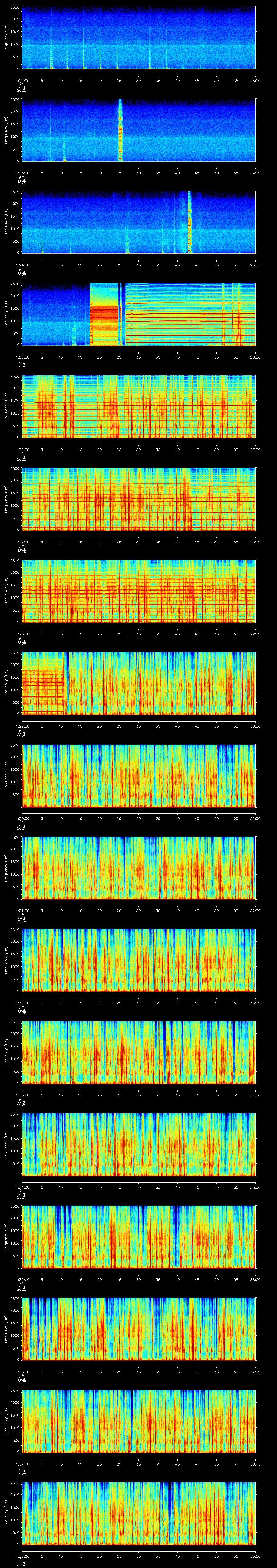277x1568 pixels.
Task: Select the spectrogram panel starting at 1:29:00
Action: (138, 683)
